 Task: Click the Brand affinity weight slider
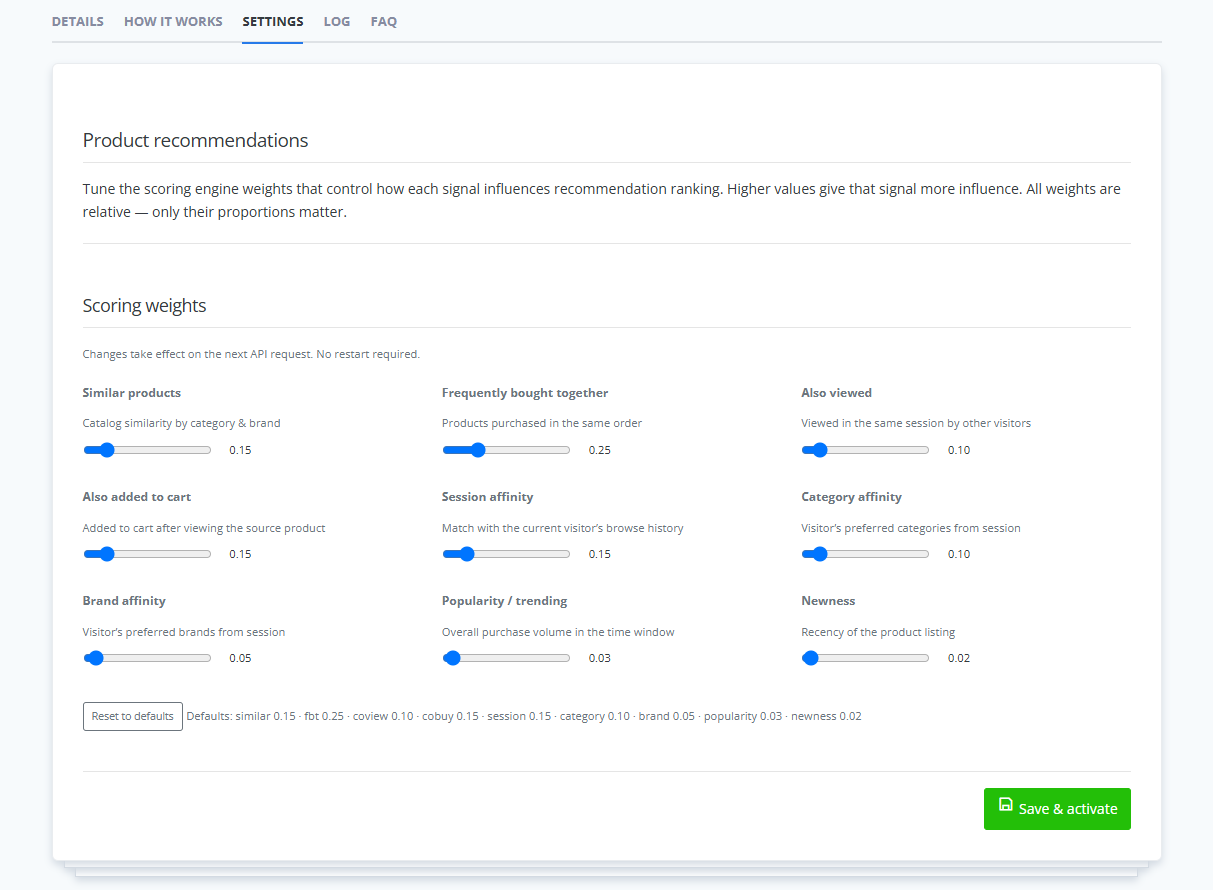[147, 658]
